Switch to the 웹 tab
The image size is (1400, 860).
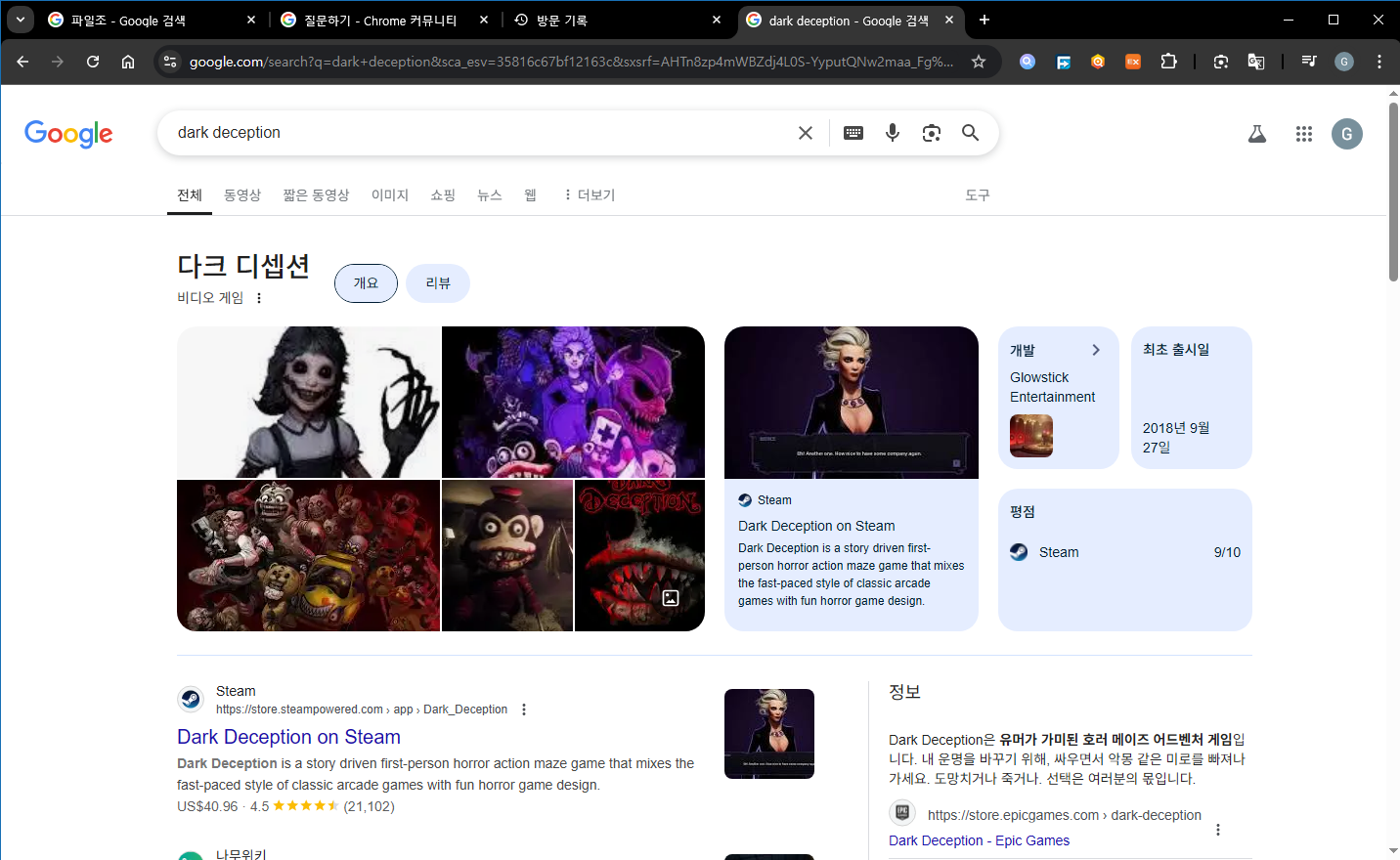[531, 195]
